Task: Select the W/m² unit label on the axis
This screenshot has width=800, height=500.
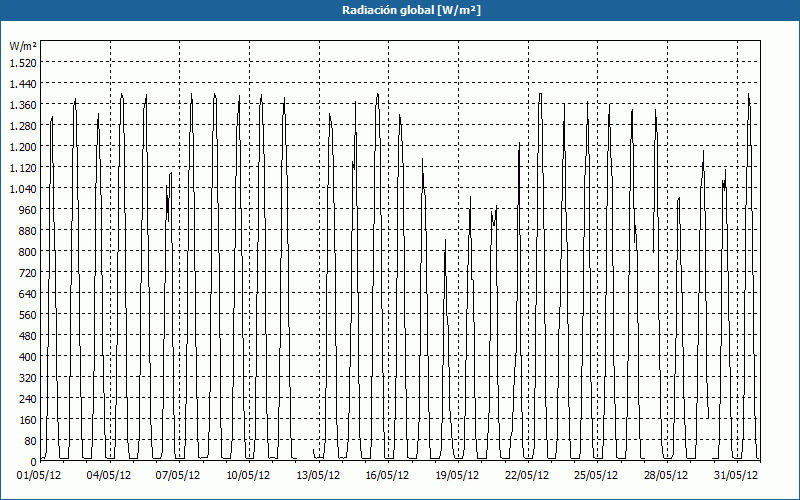Action: (22, 46)
